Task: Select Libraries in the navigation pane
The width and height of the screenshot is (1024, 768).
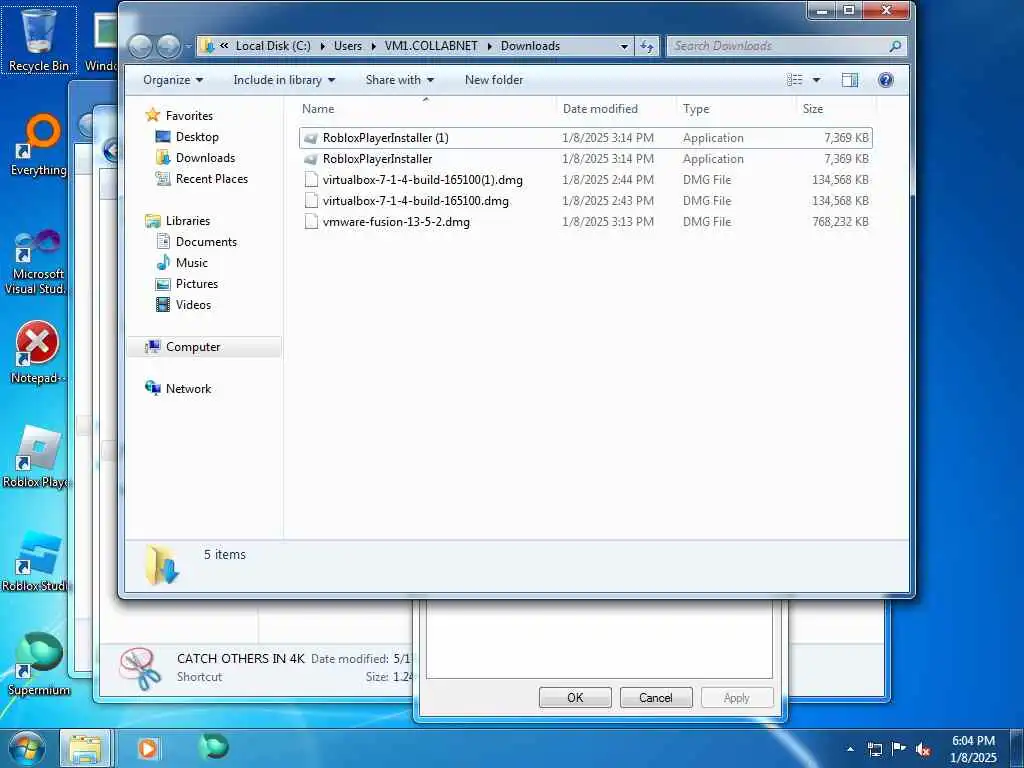Action: click(187, 221)
